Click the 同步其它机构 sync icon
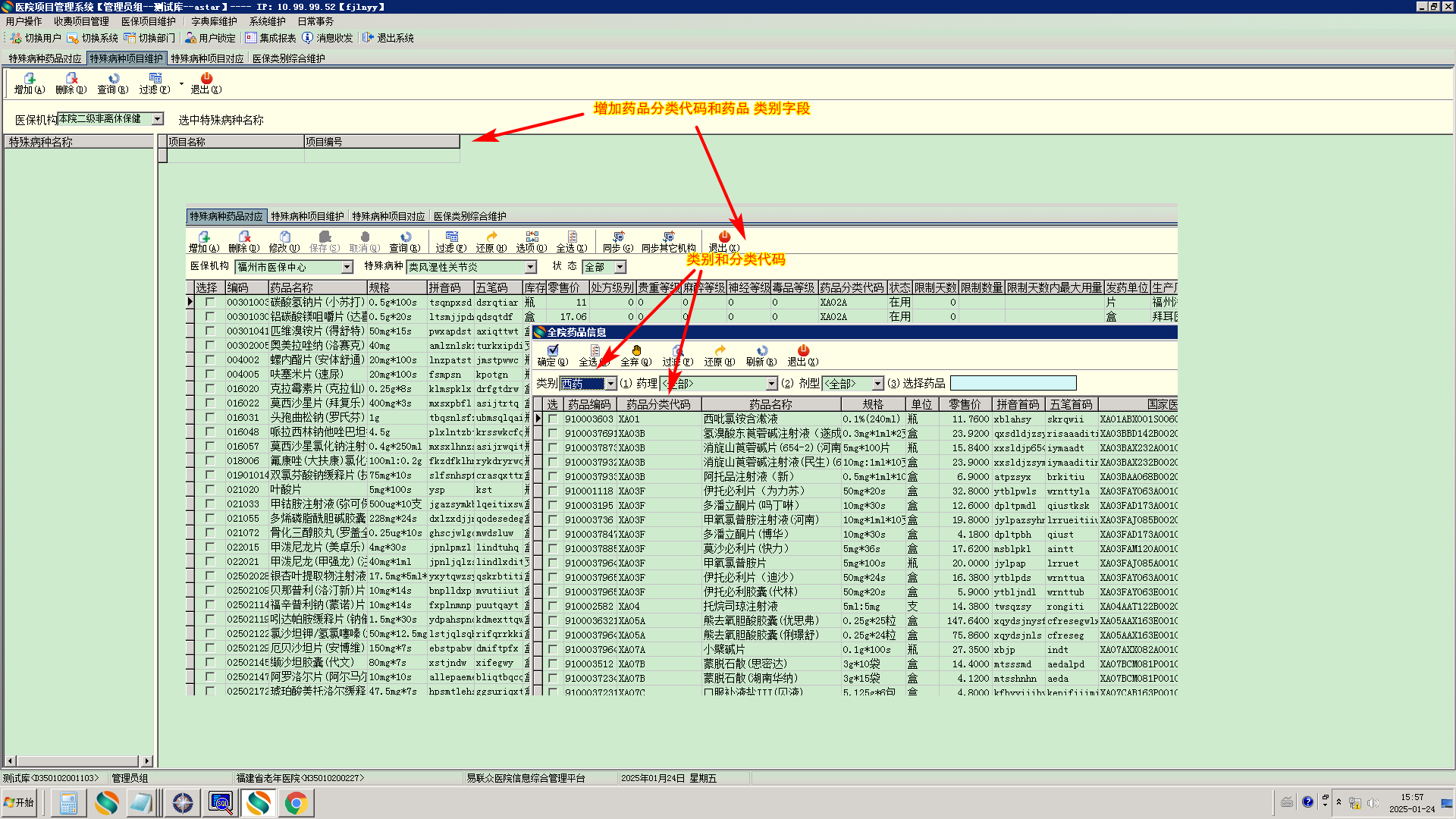This screenshot has height=819, width=1456. (668, 237)
